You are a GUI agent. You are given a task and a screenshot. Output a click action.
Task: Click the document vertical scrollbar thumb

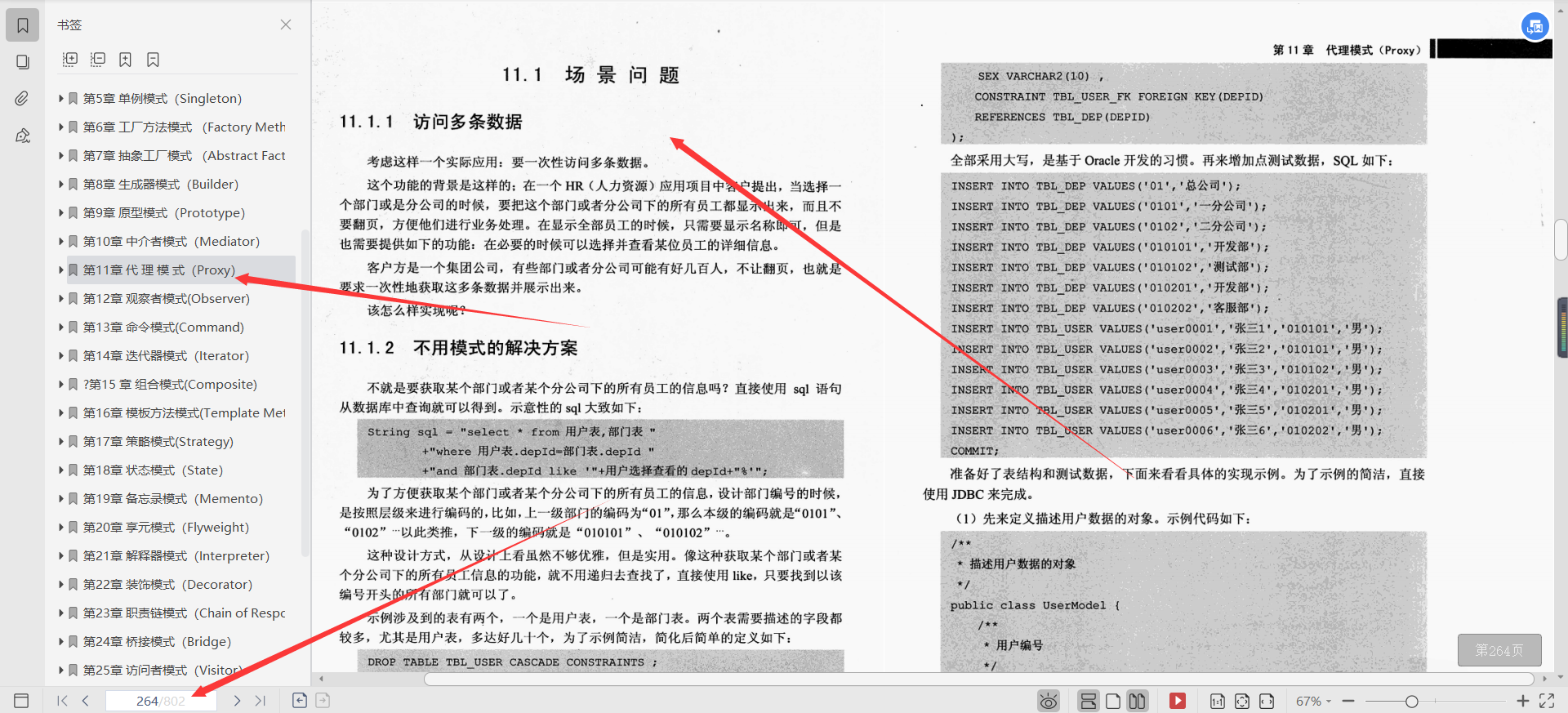point(1561,239)
